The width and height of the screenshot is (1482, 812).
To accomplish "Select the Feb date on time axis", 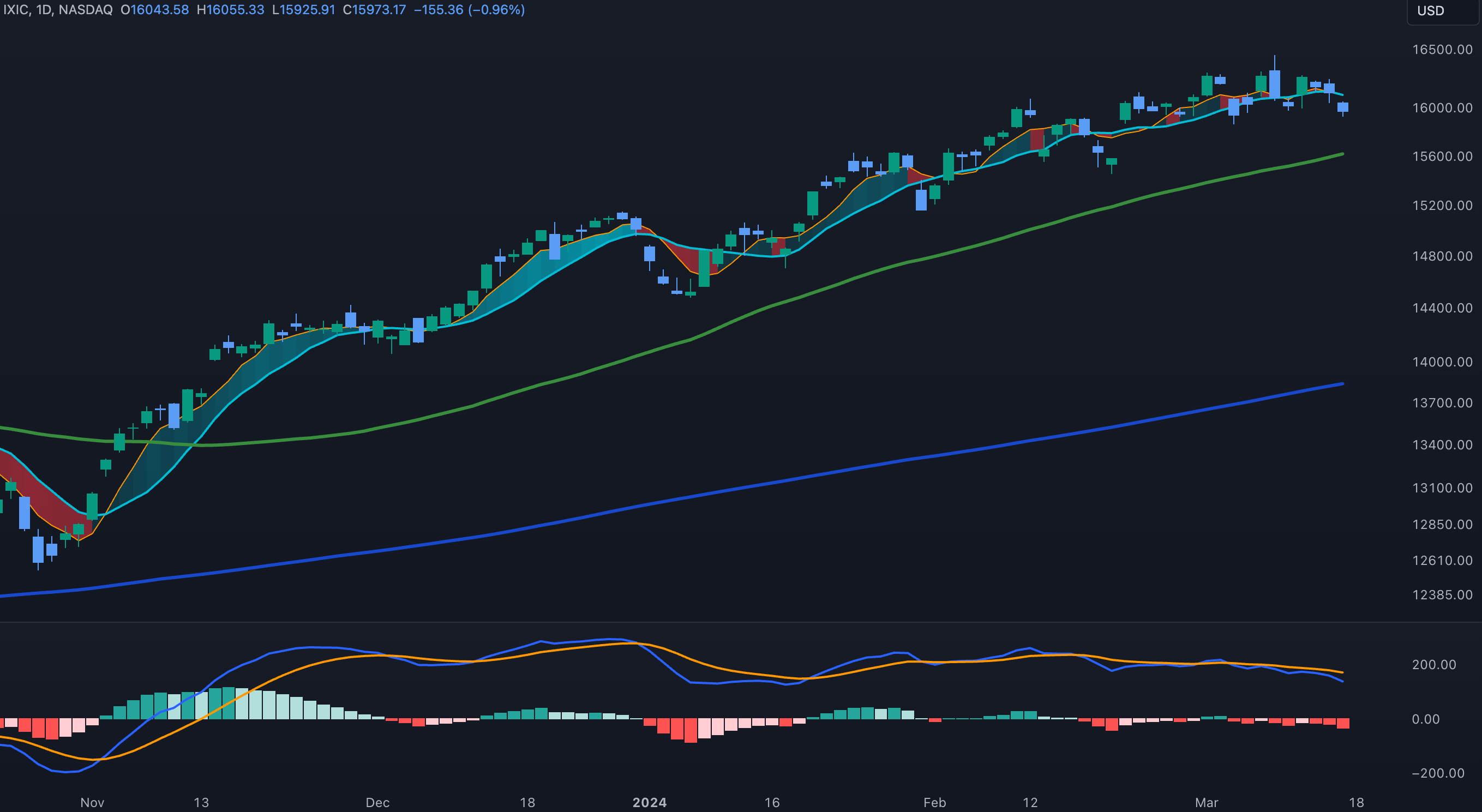I will pos(934,802).
